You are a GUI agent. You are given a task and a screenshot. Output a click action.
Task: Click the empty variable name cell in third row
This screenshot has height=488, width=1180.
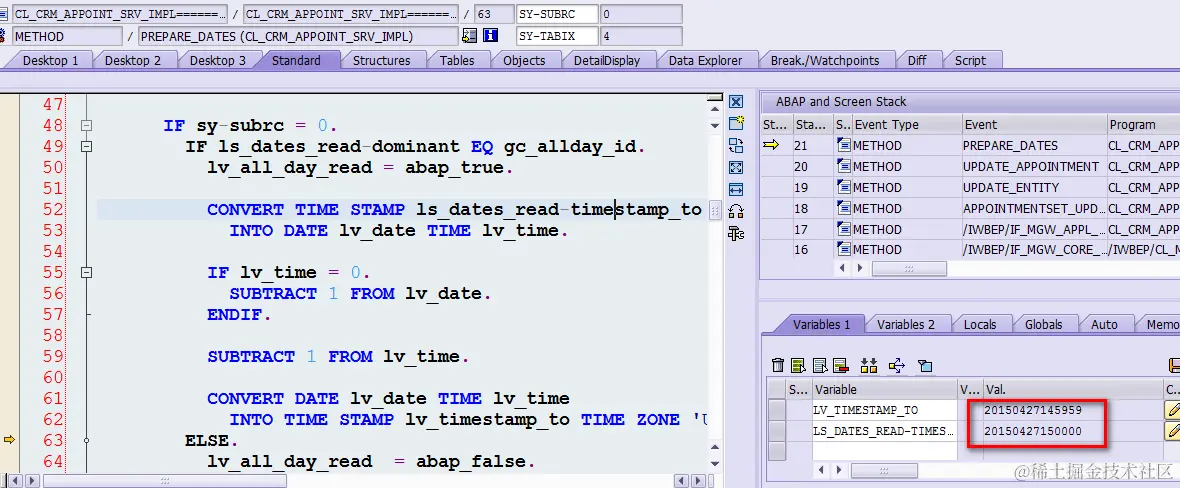point(885,451)
